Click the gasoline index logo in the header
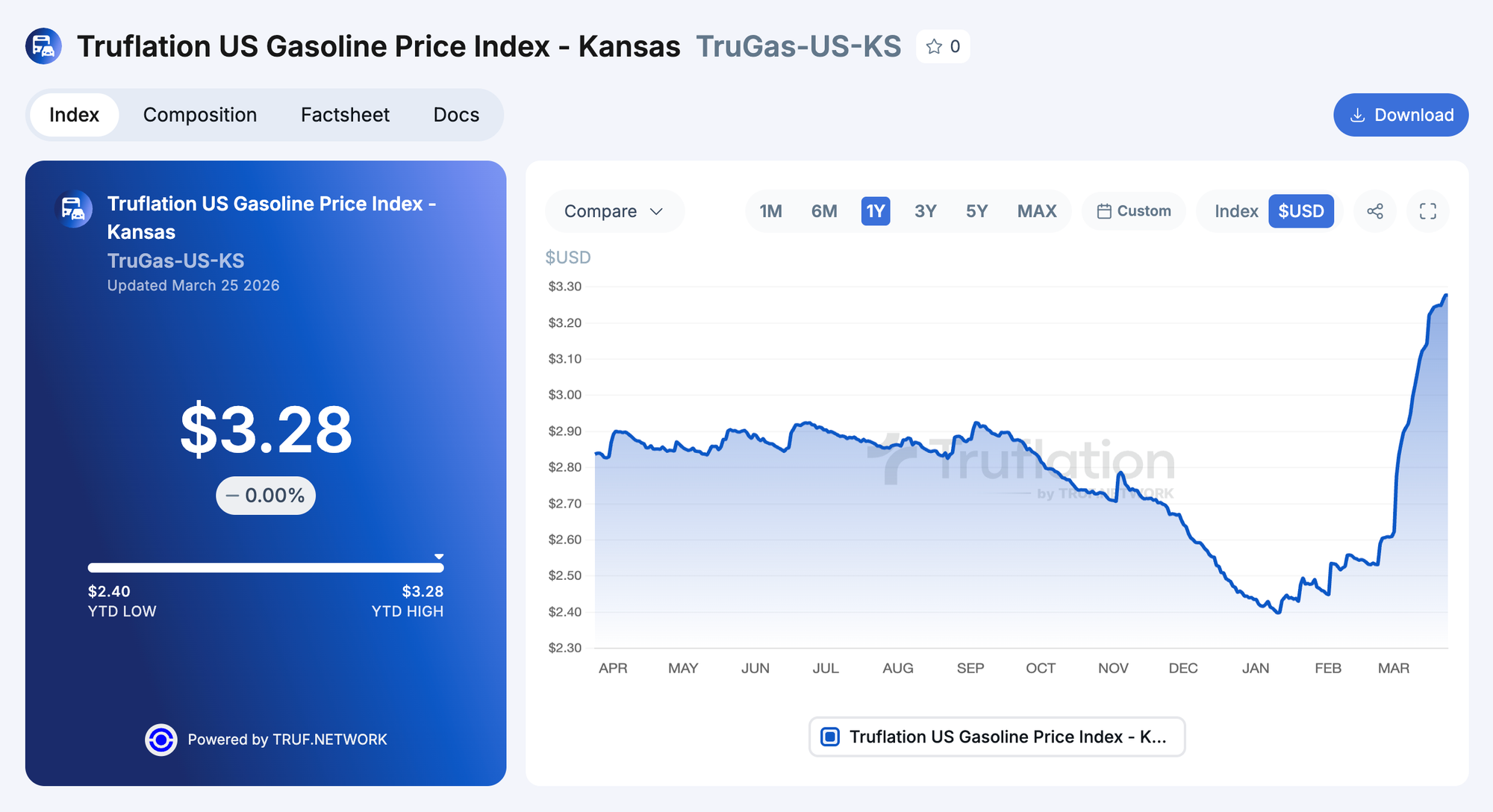 43,46
